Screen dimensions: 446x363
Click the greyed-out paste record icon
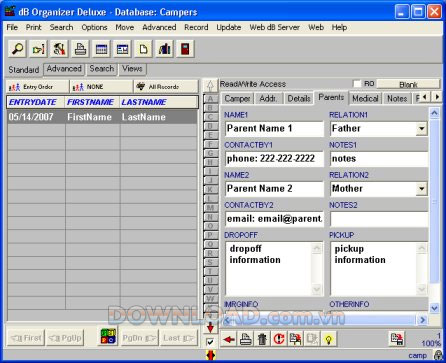(312, 339)
